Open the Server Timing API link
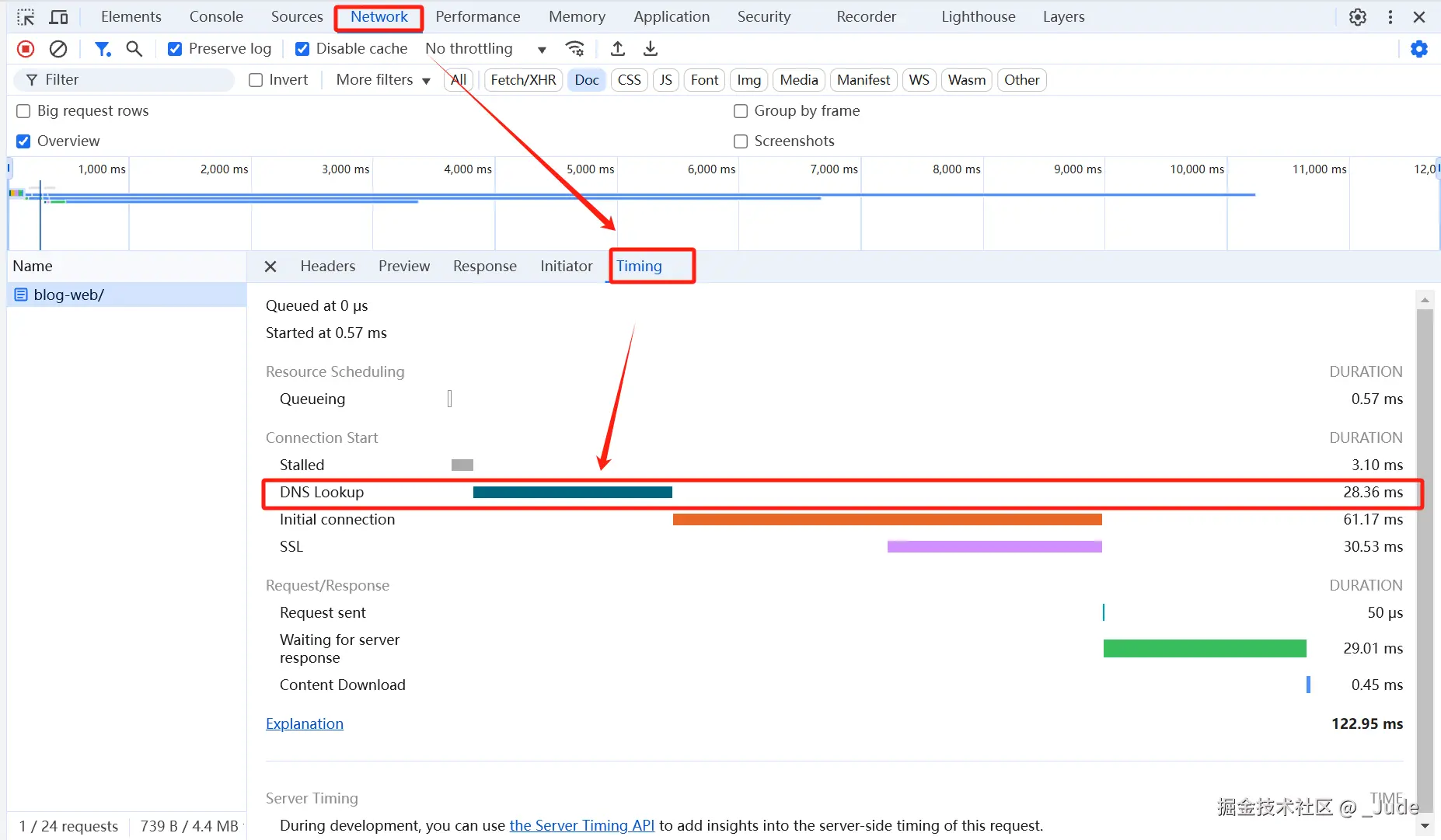Screen dimensions: 1441x840 tap(582, 826)
